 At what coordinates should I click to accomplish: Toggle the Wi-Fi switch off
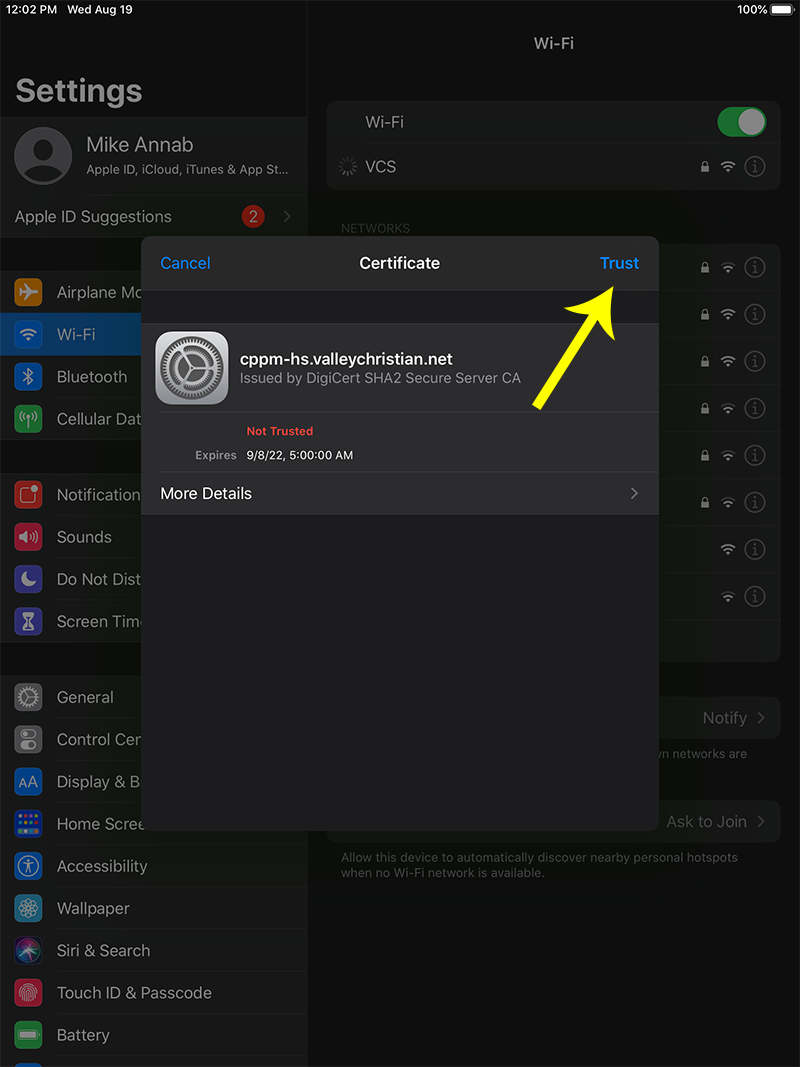[x=741, y=122]
